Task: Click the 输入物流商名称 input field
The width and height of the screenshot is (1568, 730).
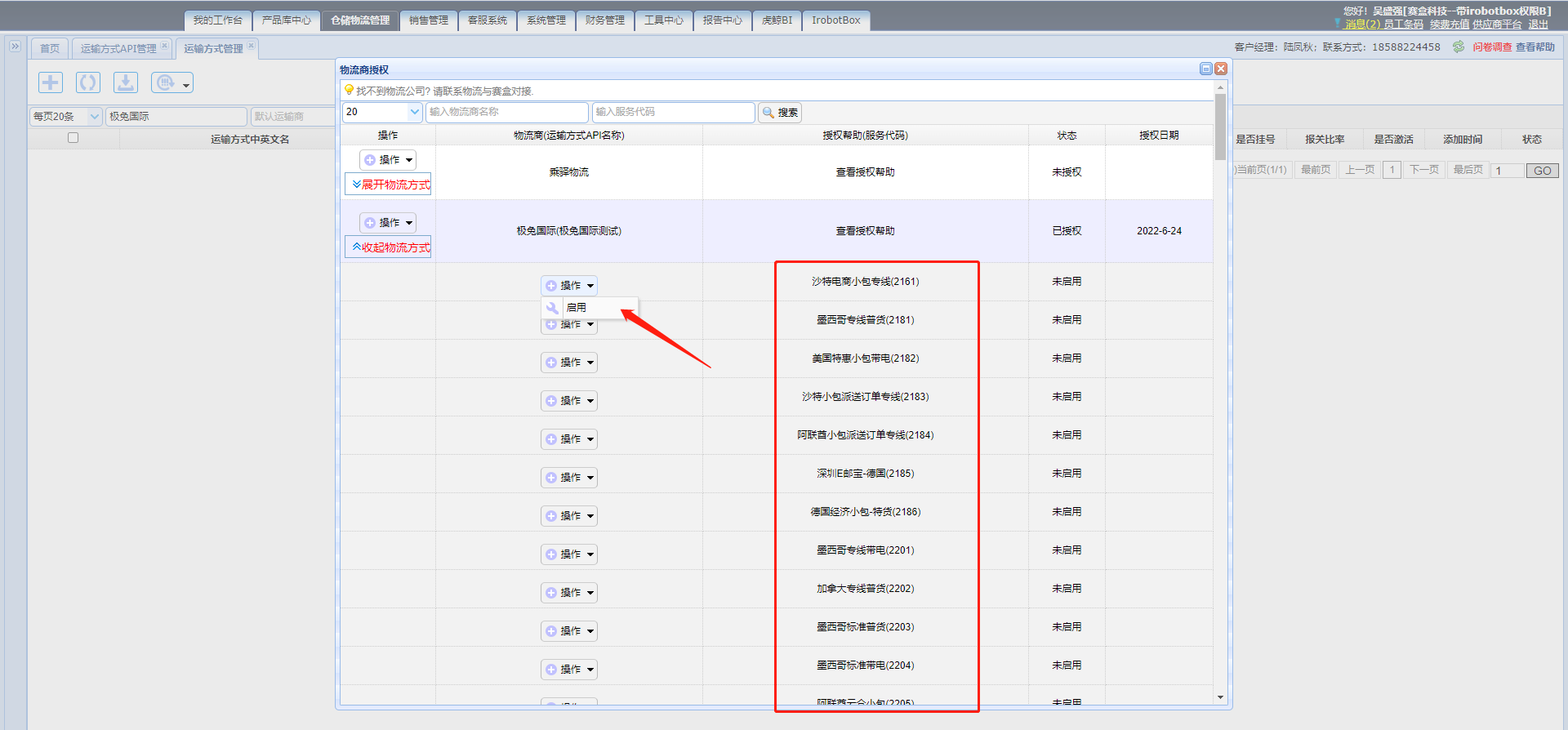Action: click(507, 112)
